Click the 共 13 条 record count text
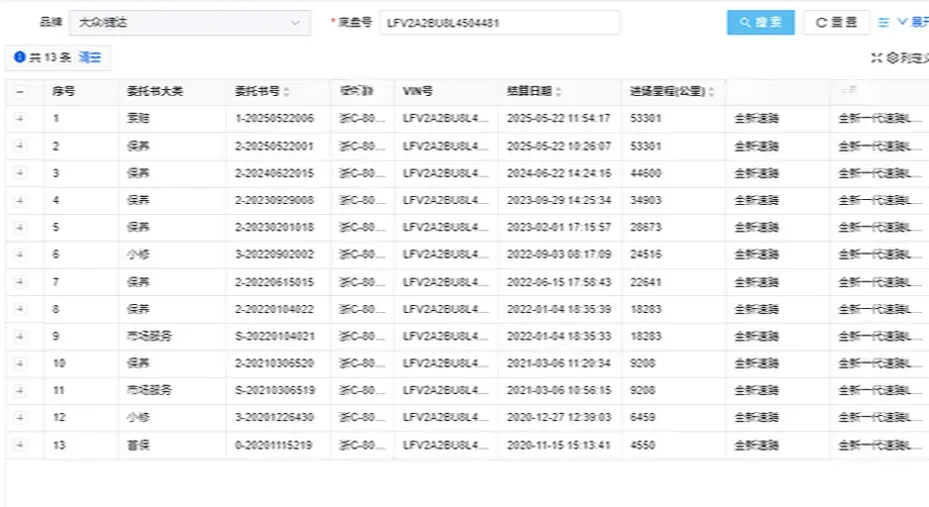The height and width of the screenshot is (507, 929). coord(50,57)
